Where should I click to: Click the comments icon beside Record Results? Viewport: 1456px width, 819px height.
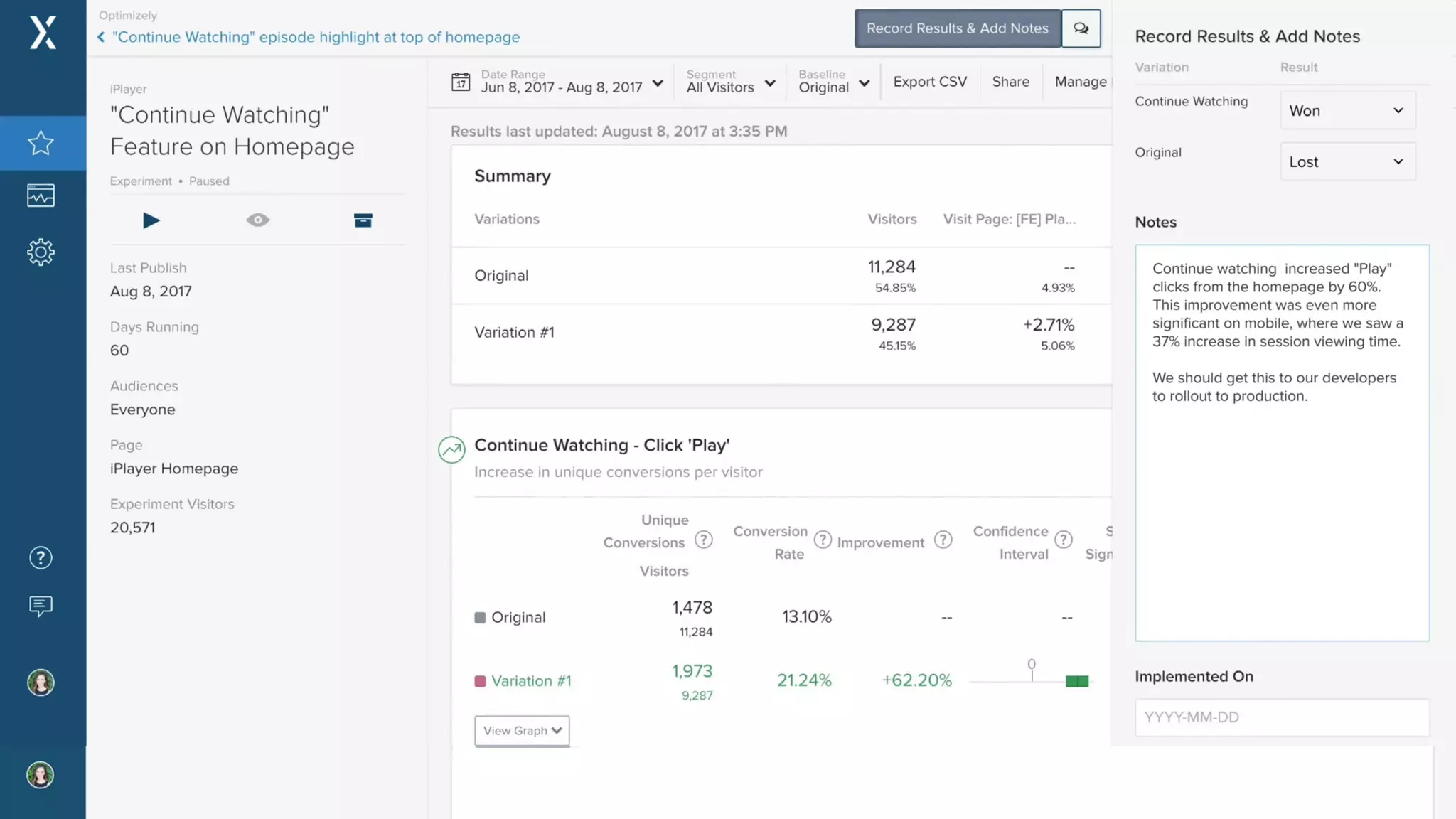coord(1081,28)
